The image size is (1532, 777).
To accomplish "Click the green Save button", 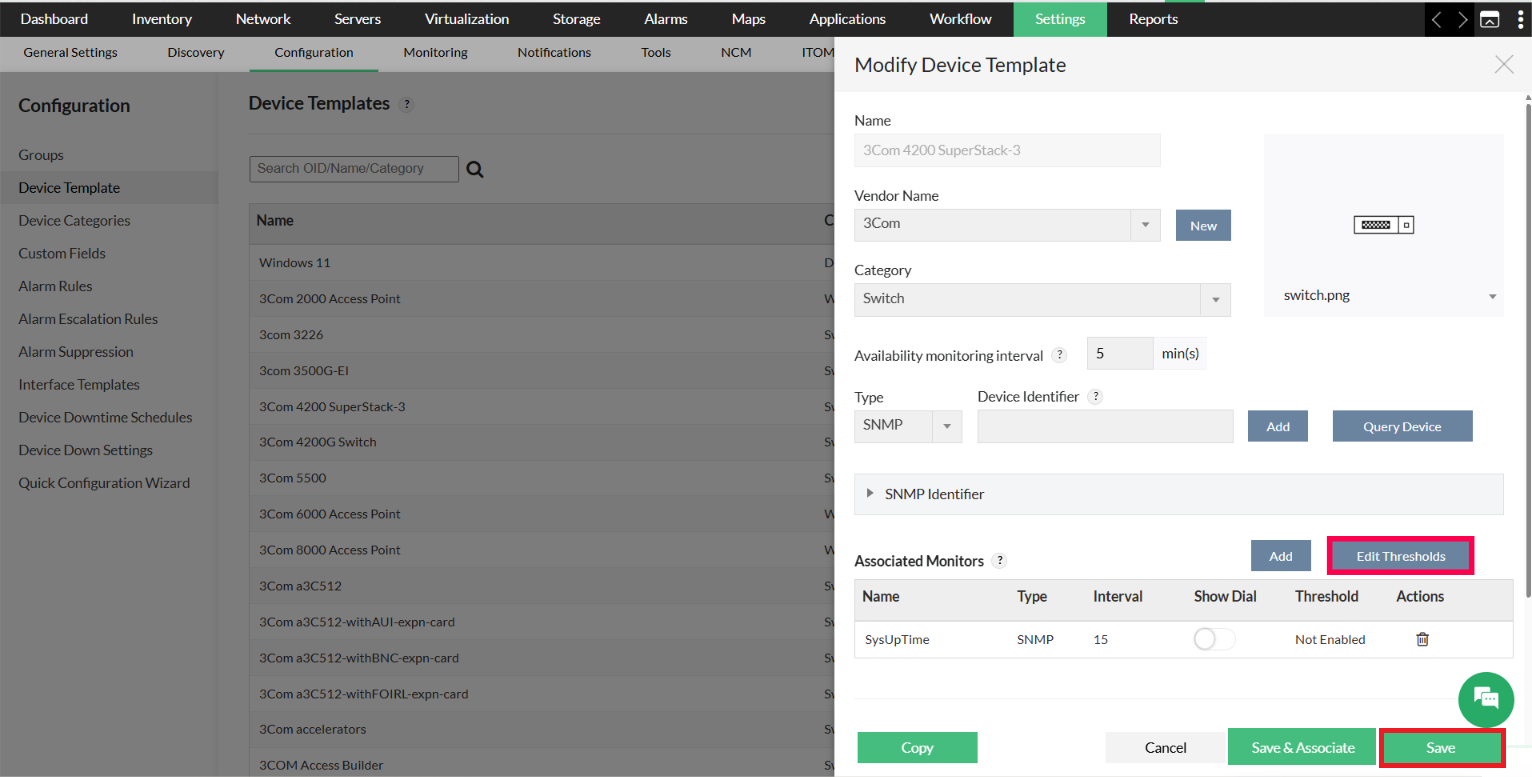I will 1441,748.
